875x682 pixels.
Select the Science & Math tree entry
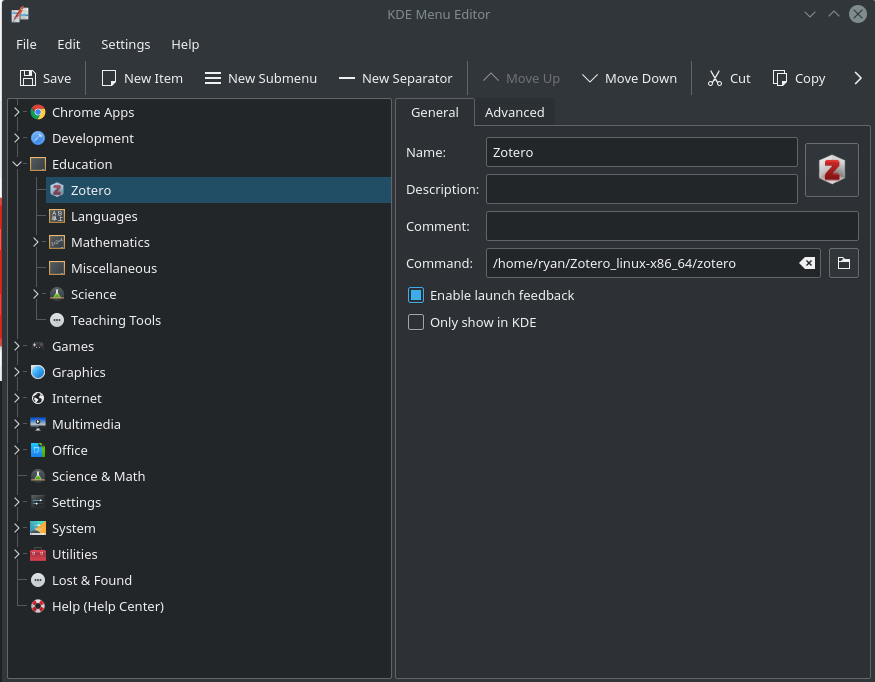98,476
